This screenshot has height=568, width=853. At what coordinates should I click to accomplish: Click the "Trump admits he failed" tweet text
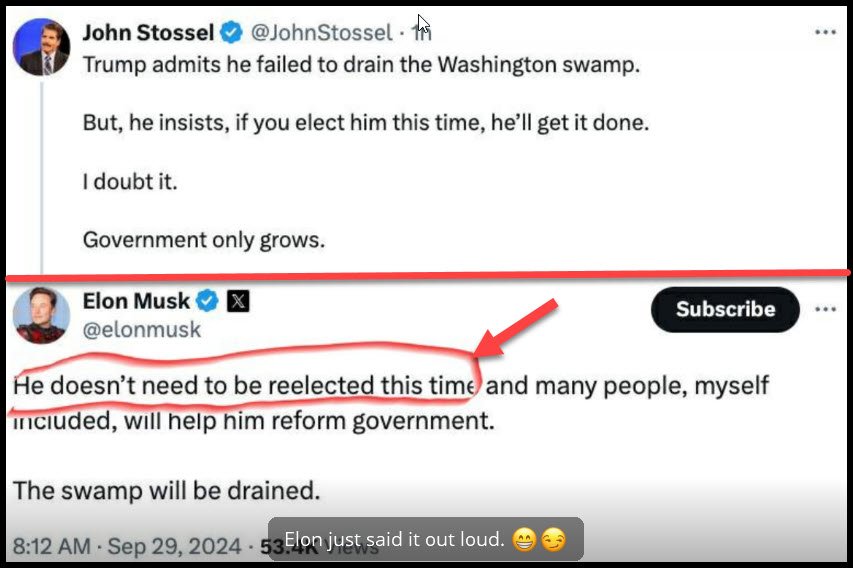(360, 65)
